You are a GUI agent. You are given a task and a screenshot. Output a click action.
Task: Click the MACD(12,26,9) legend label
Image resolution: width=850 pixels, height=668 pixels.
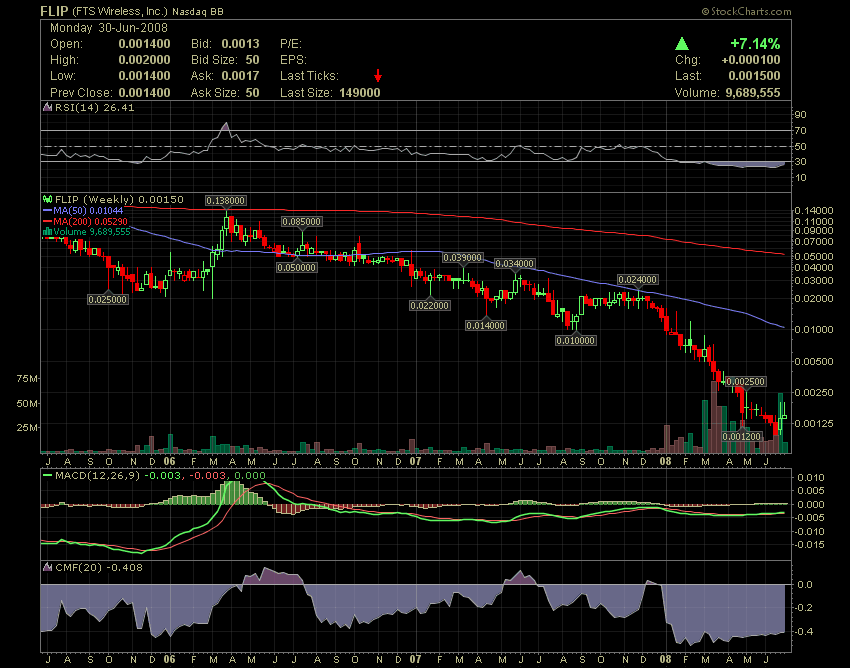pos(96,476)
